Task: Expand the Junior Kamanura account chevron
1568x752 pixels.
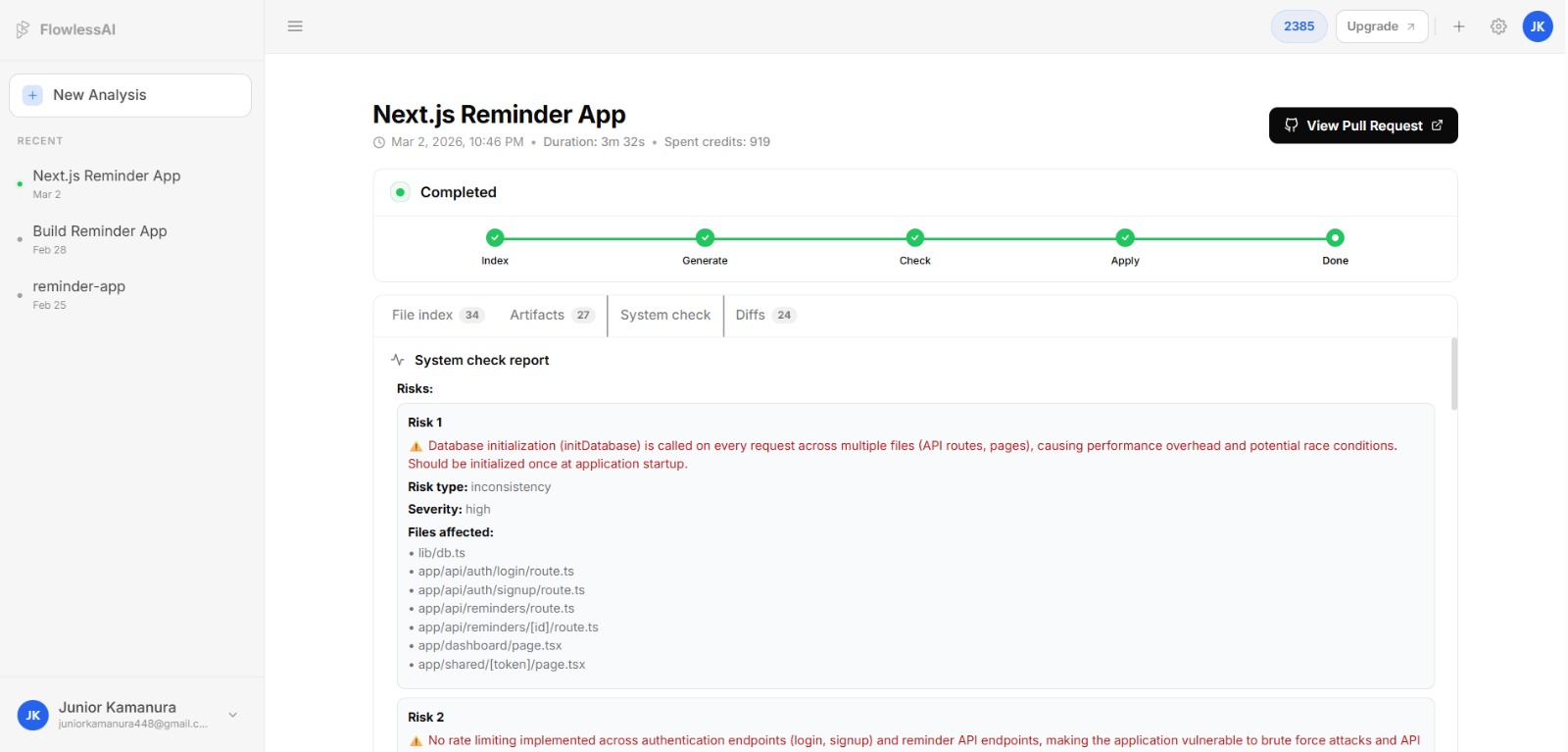Action: [232, 716]
